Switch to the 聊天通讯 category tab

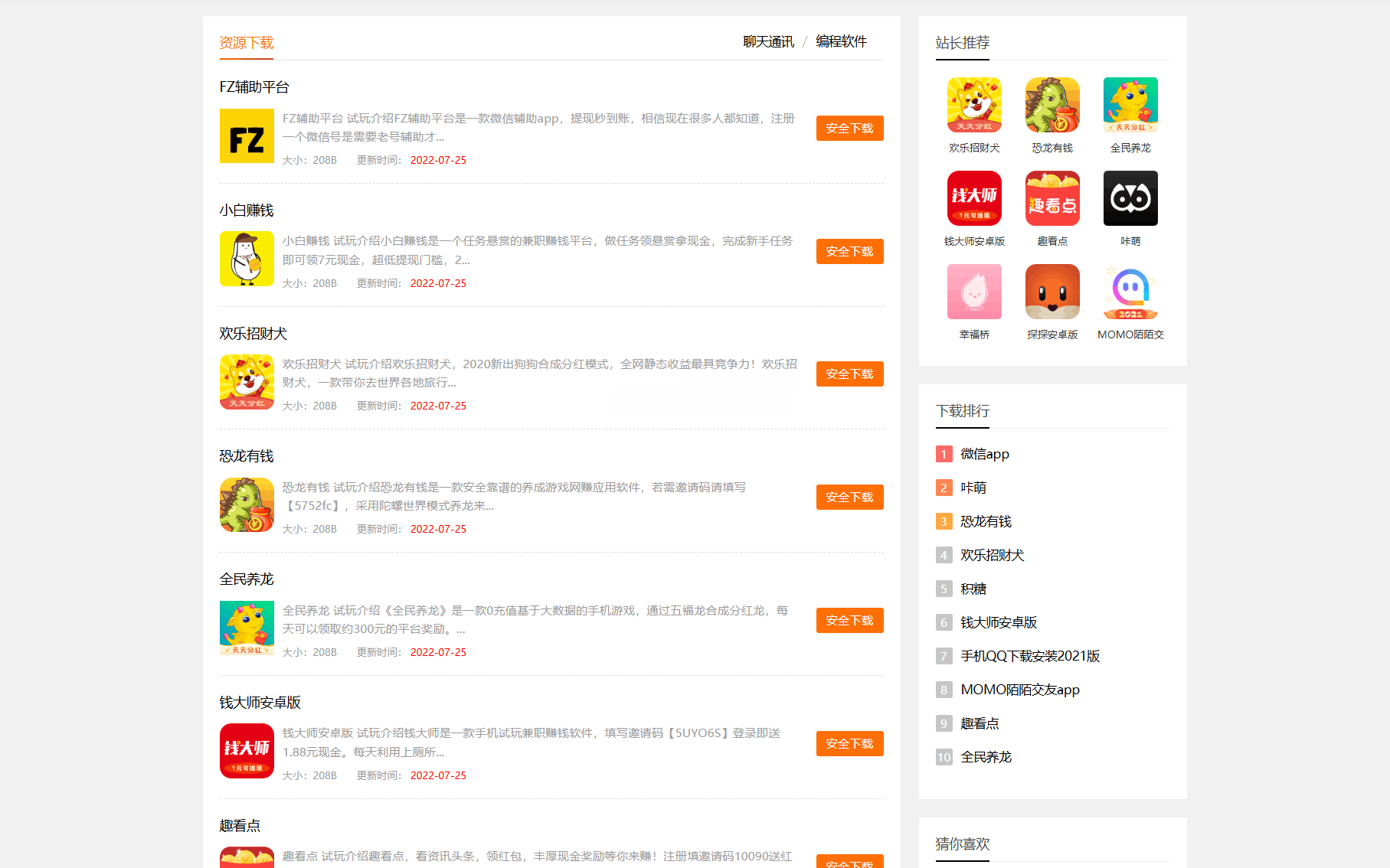click(767, 41)
